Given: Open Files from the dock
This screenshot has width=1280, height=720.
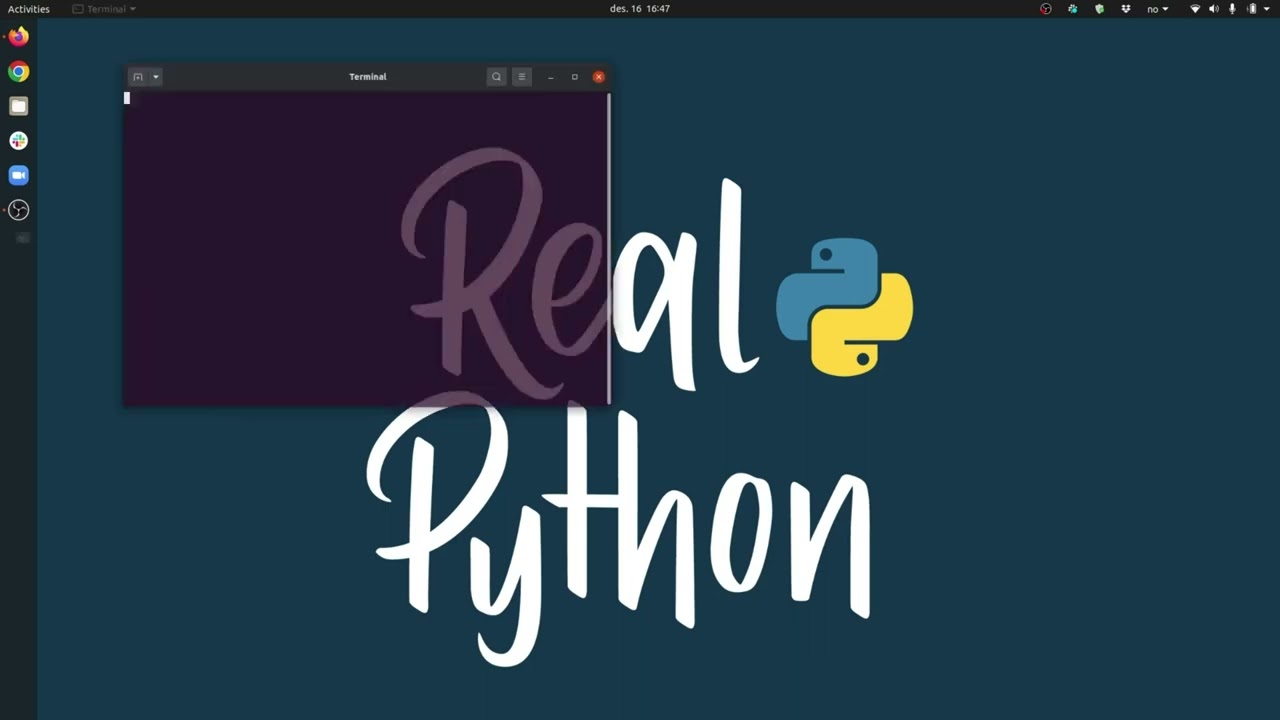Looking at the screenshot, I should tap(18, 106).
